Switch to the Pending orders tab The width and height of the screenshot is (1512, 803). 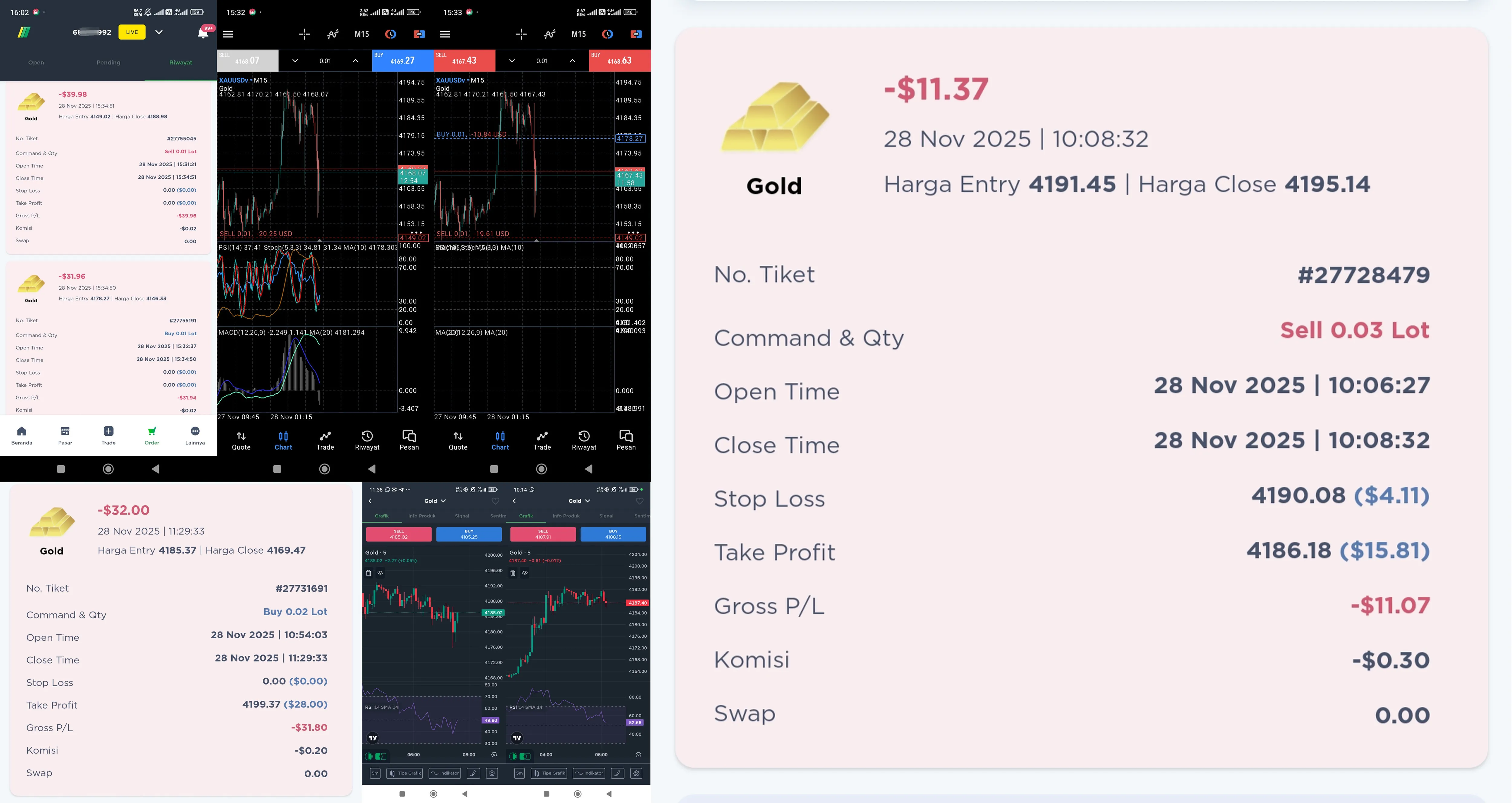[109, 62]
